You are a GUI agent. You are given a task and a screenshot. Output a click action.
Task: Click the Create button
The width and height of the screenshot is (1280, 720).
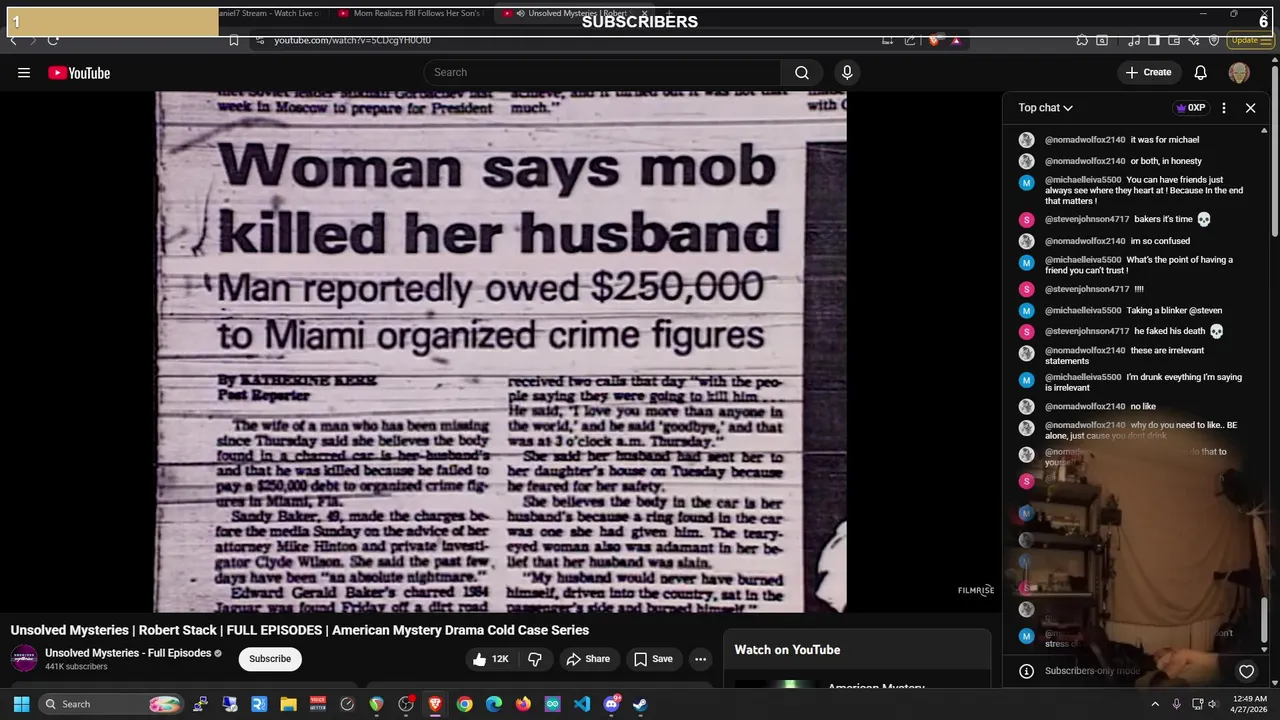(x=1147, y=72)
